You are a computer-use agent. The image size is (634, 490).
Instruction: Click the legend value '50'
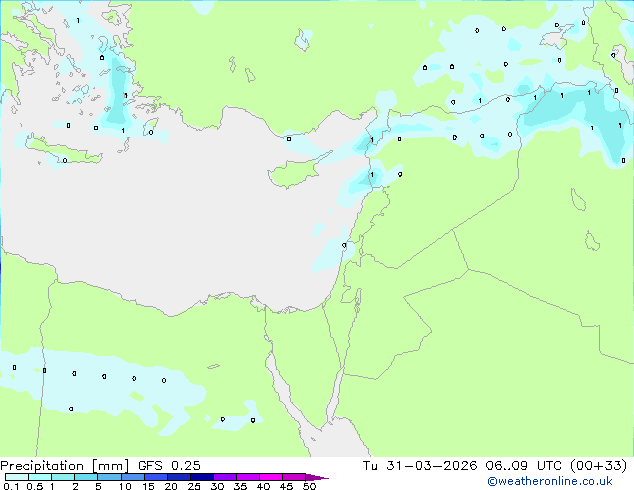[x=309, y=486]
